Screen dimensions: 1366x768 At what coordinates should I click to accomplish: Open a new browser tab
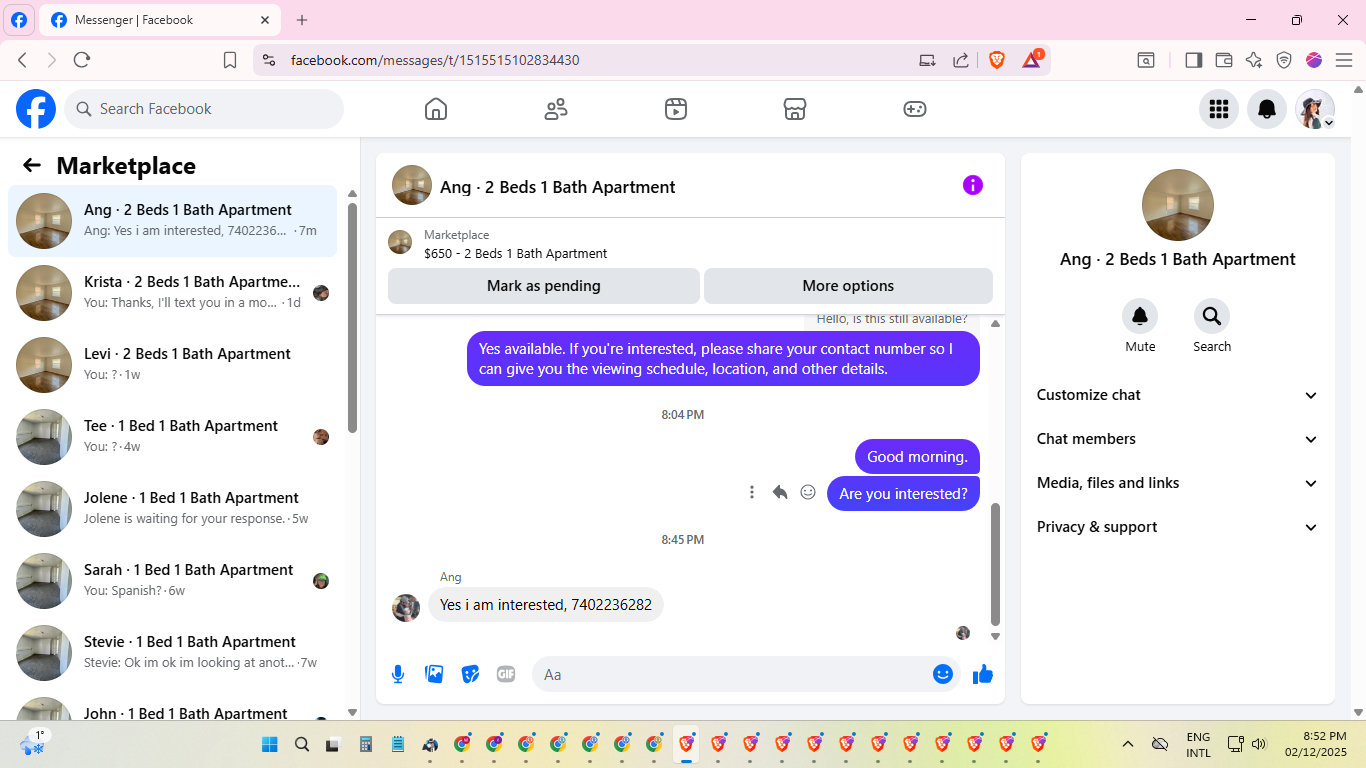click(x=302, y=20)
